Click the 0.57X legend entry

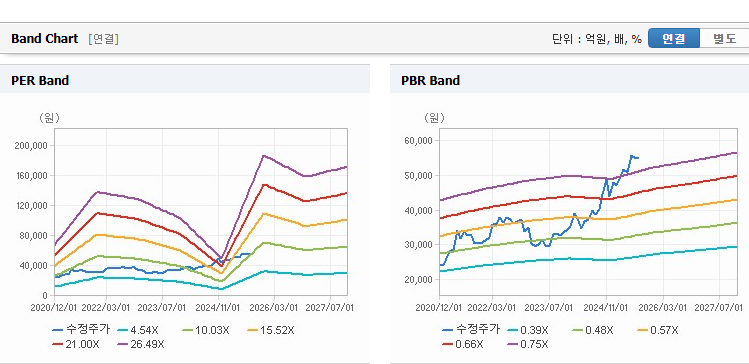click(658, 330)
